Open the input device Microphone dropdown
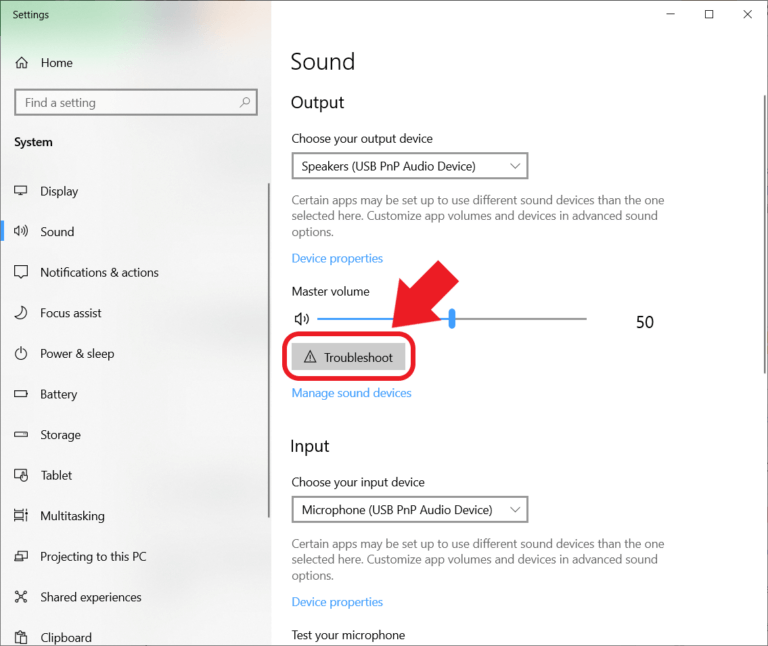768x646 pixels. tap(409, 510)
